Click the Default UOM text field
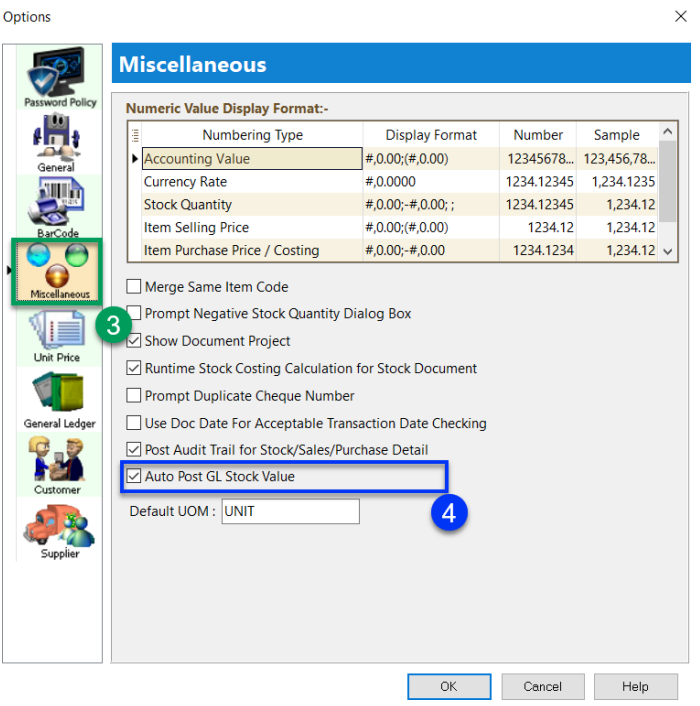 click(x=289, y=511)
